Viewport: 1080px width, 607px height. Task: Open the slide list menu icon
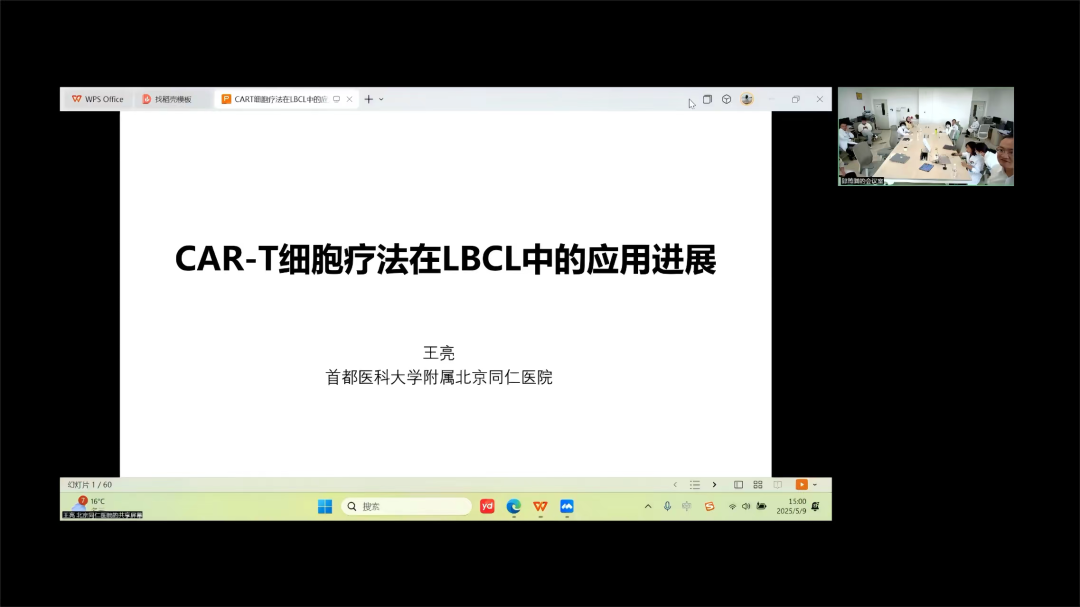coord(696,485)
